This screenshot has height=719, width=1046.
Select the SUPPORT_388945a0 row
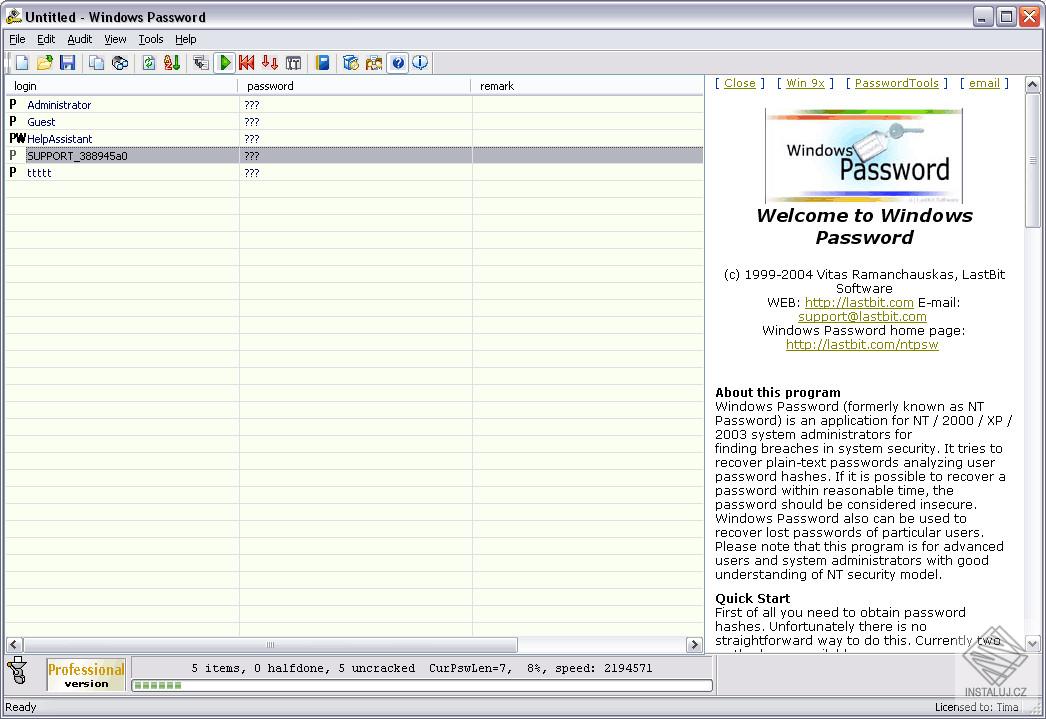(354, 155)
